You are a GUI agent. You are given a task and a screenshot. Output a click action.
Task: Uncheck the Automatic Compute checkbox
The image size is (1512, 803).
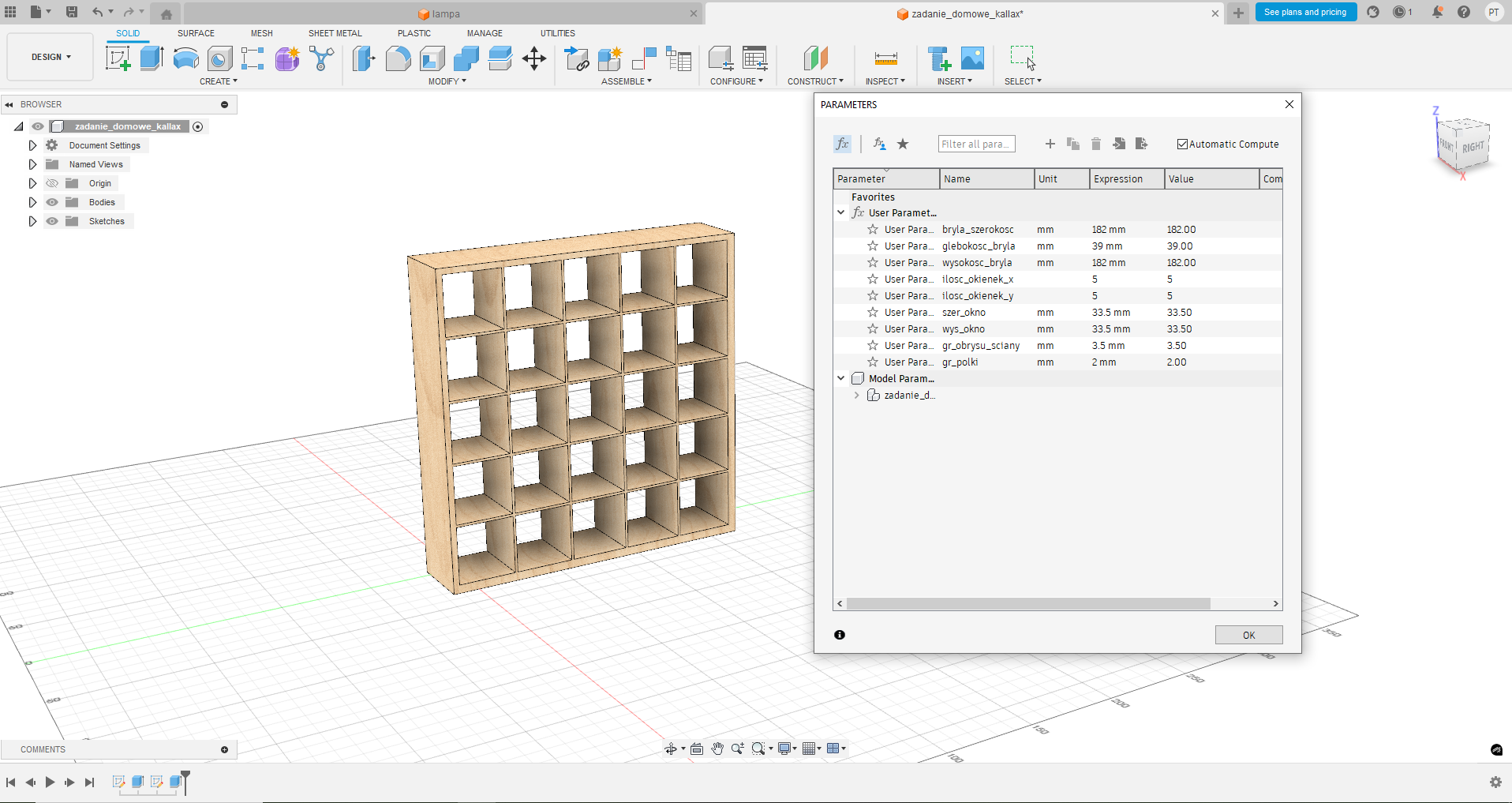click(1182, 144)
